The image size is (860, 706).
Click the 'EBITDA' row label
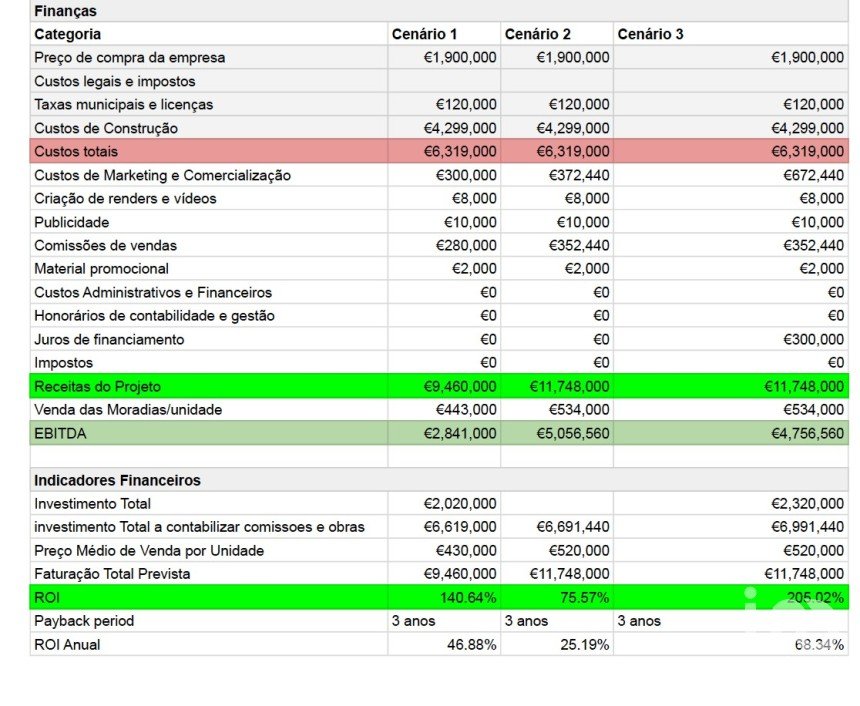[x=60, y=433]
